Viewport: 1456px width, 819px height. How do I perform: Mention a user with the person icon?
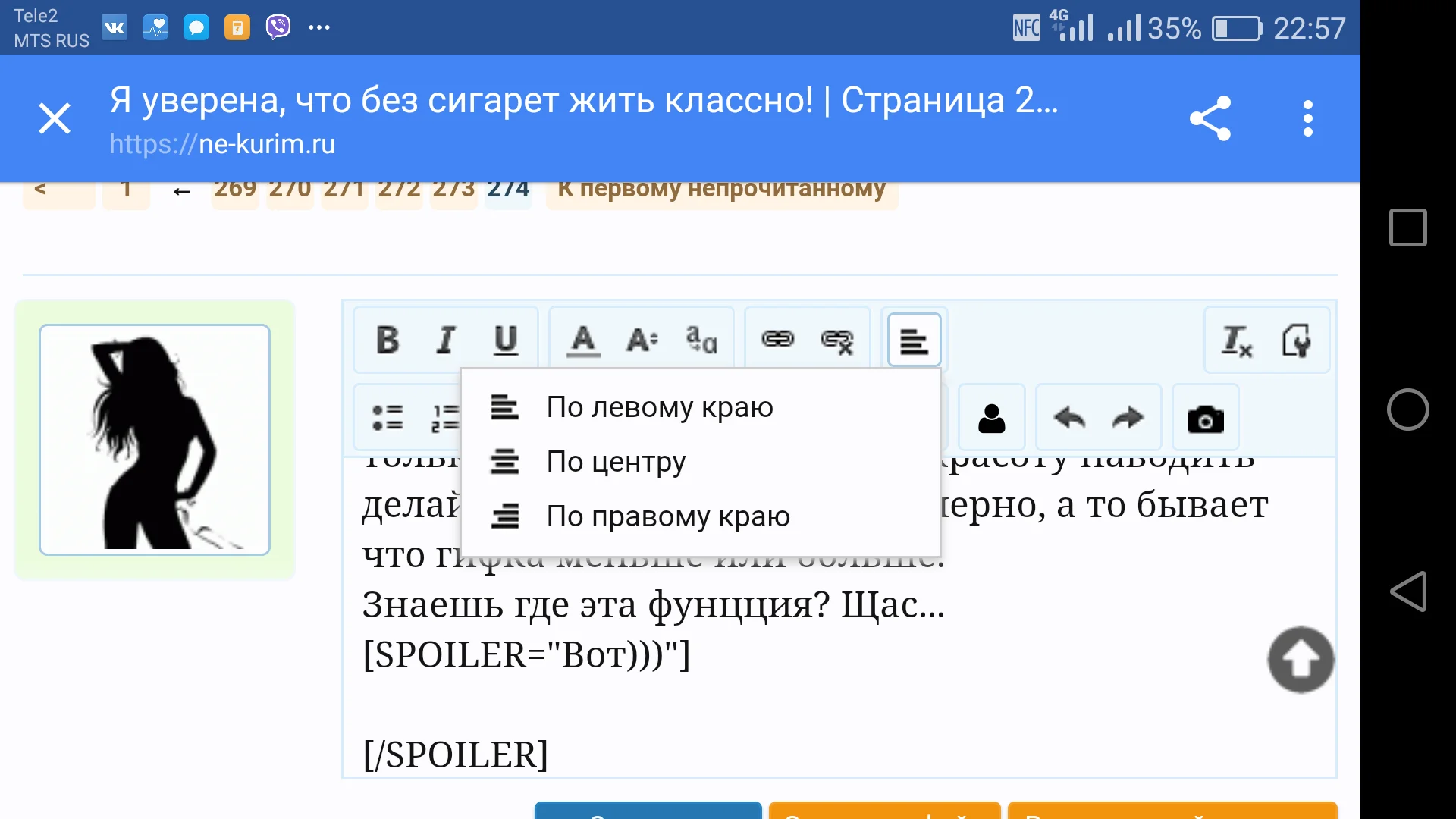(x=992, y=418)
